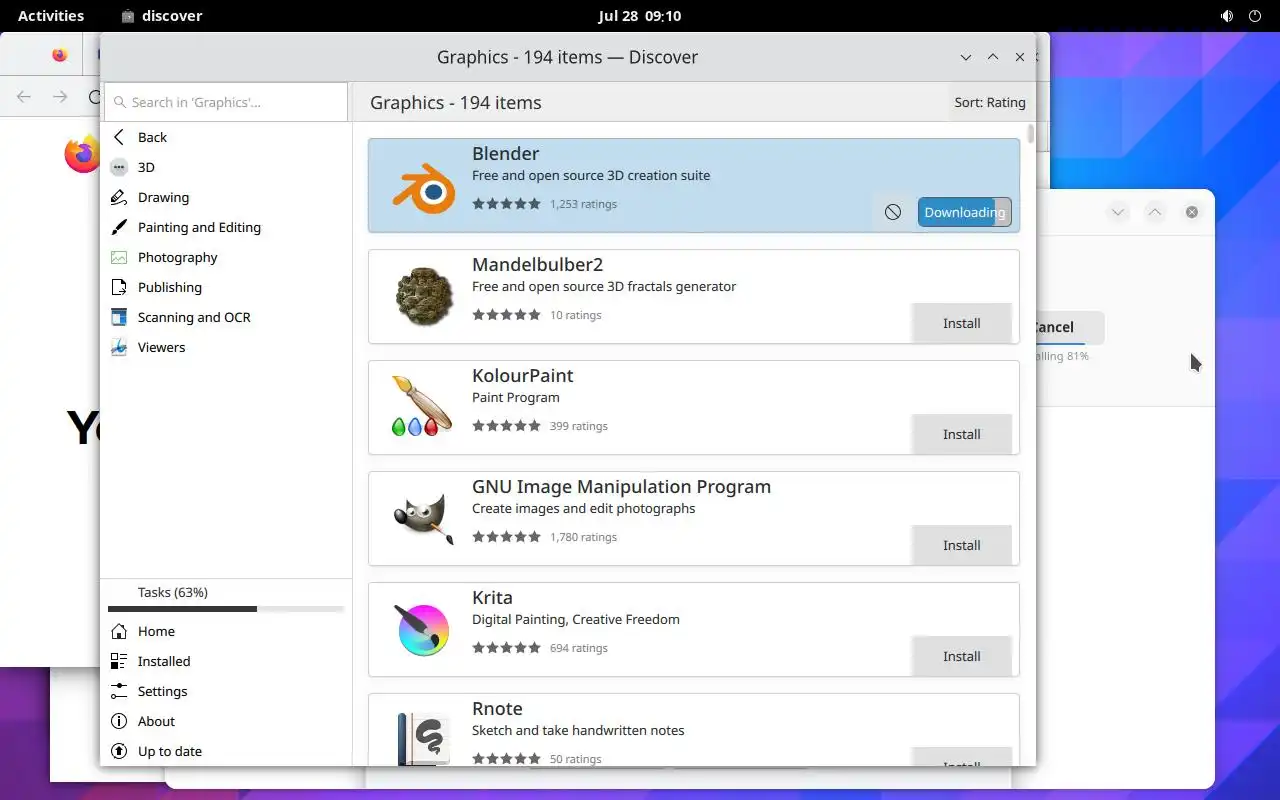
Task: Click the 3D category icon
Action: click(119, 167)
